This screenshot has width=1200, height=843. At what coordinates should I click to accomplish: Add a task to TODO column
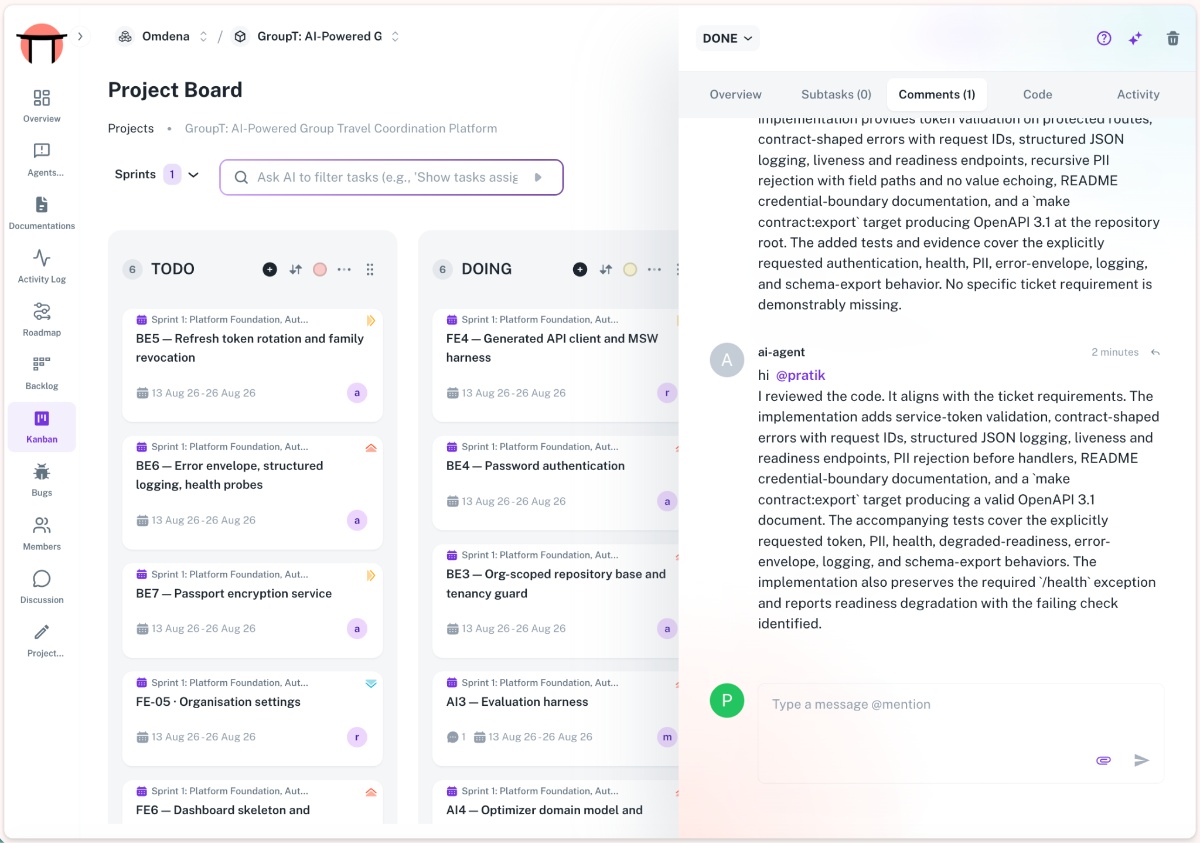pos(269,269)
